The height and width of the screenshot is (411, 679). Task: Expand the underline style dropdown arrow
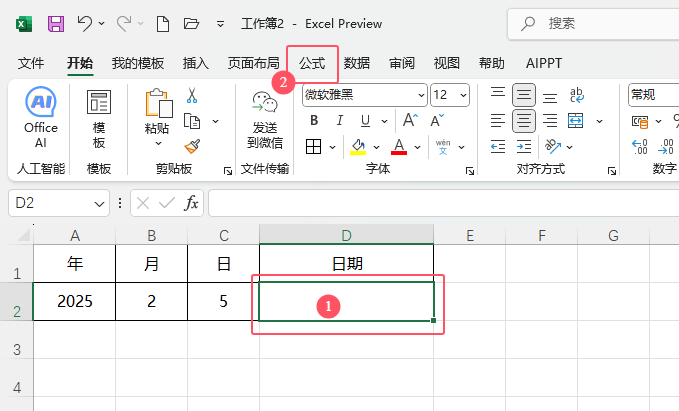pos(384,121)
